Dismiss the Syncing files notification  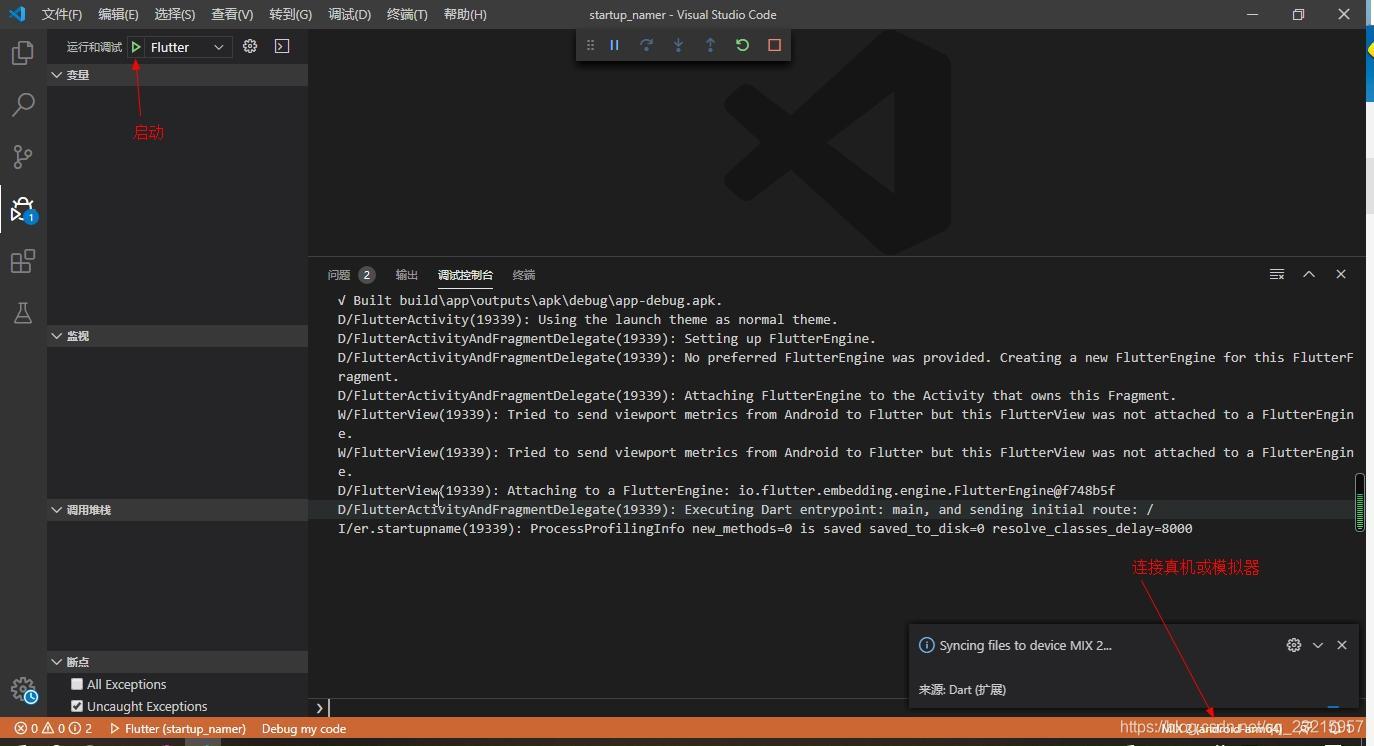1342,645
